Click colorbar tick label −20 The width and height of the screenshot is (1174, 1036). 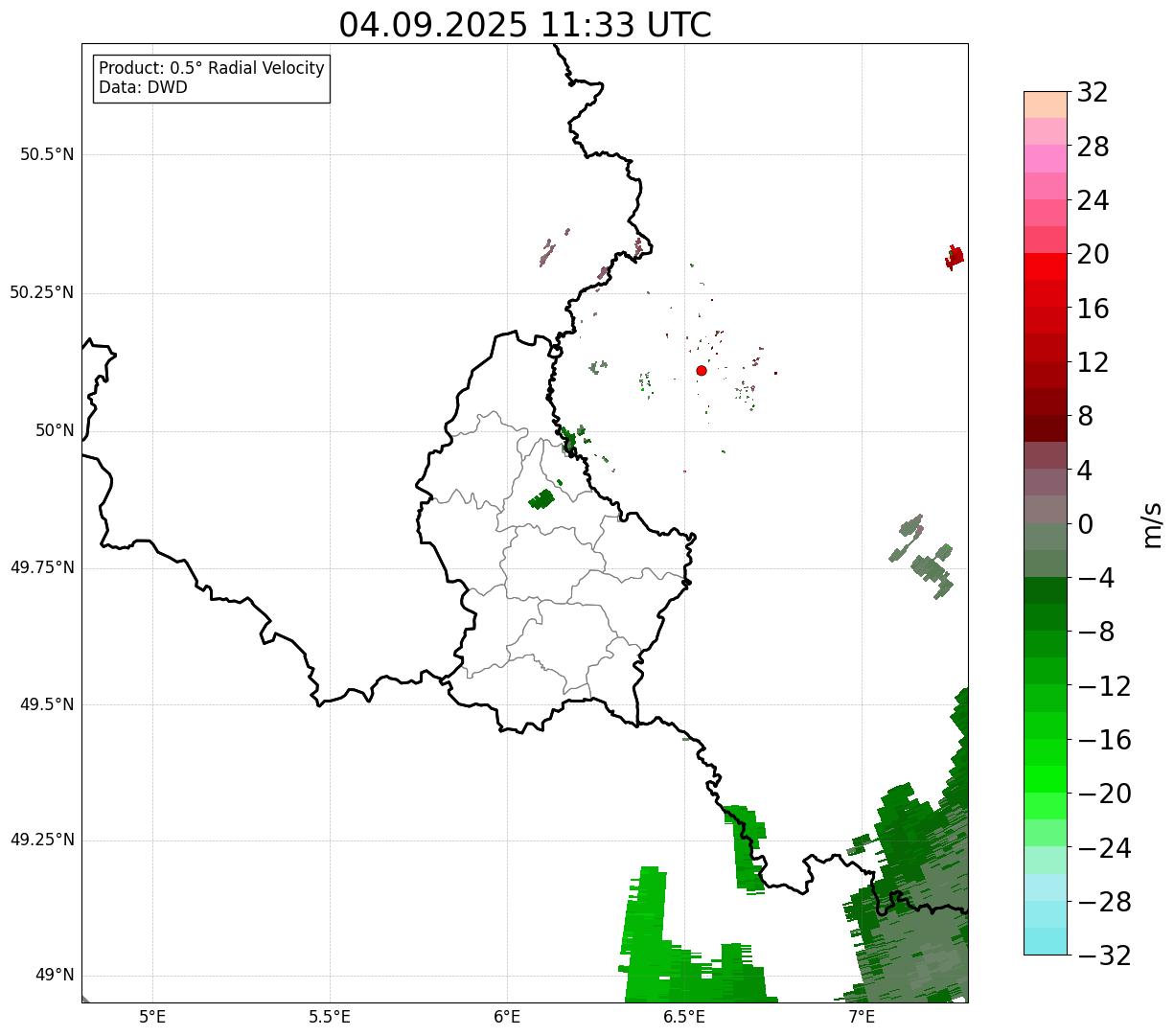[x=1104, y=794]
